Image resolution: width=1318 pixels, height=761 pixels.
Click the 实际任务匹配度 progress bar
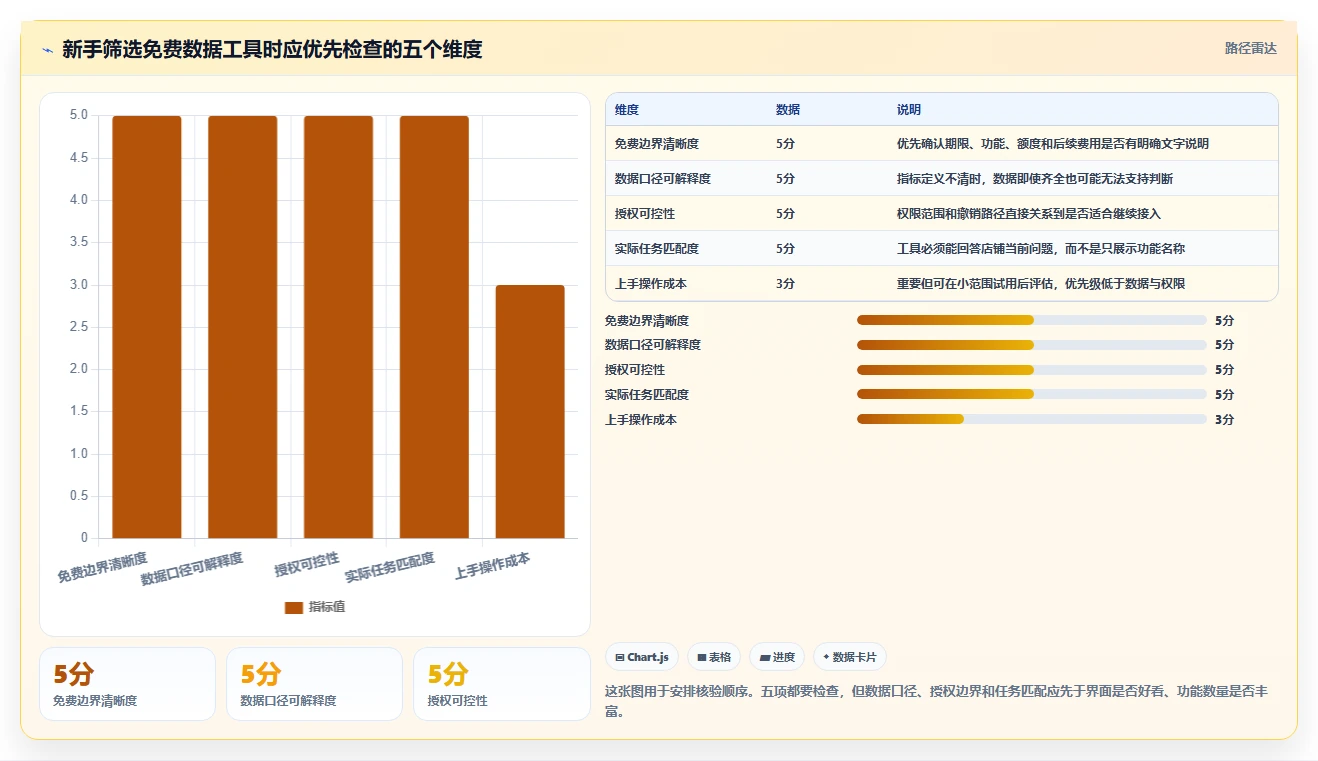pos(1032,395)
